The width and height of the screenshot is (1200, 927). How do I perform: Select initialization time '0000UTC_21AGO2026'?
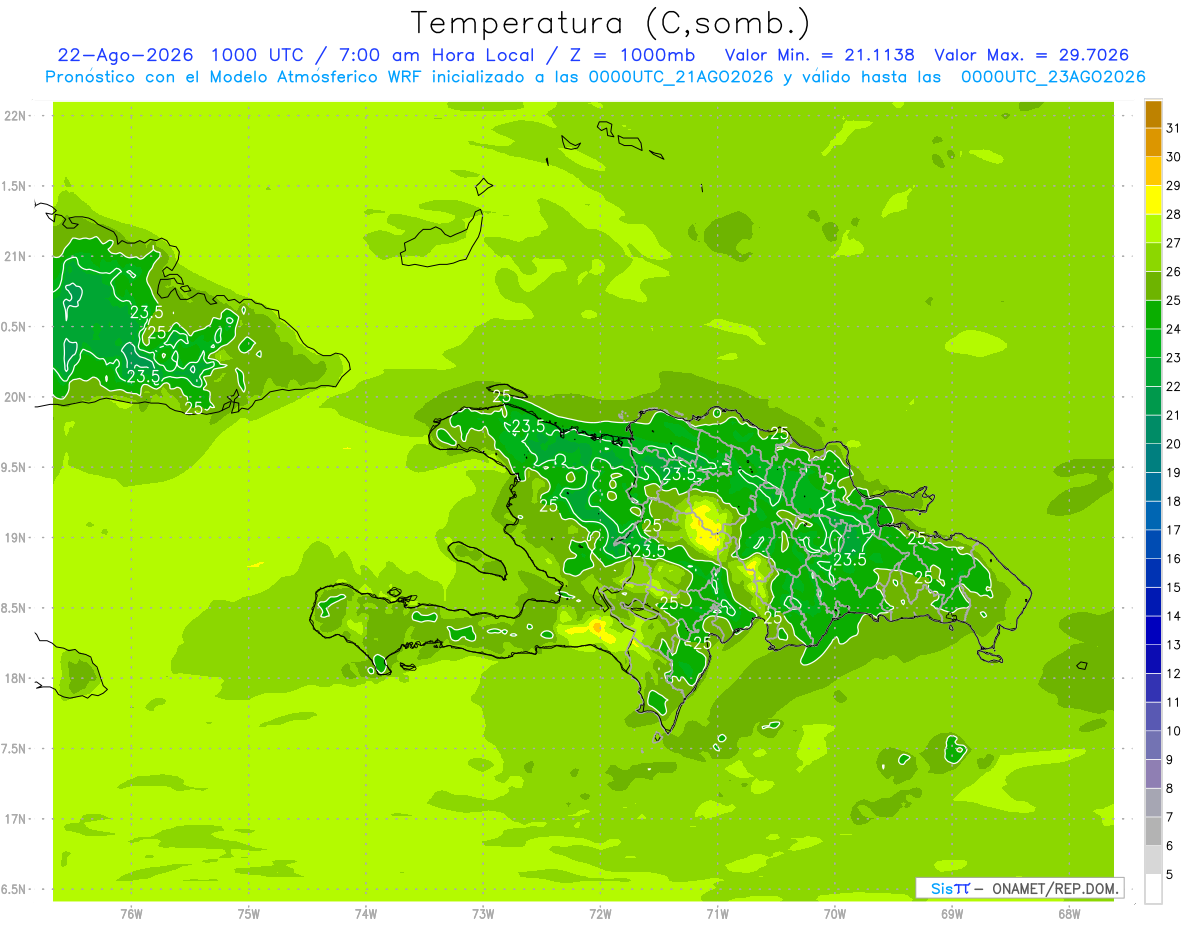pyautogui.click(x=681, y=77)
